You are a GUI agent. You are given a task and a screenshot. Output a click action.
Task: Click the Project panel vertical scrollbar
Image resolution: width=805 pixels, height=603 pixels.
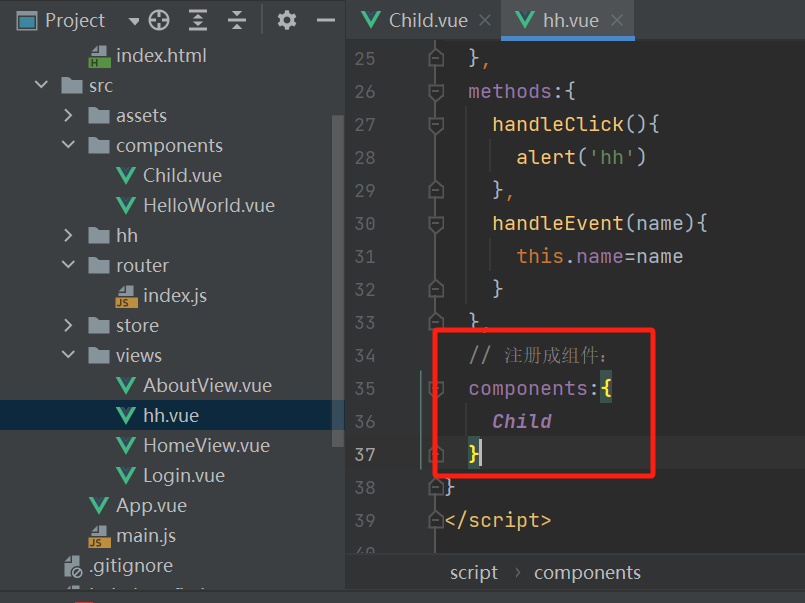pos(337,281)
